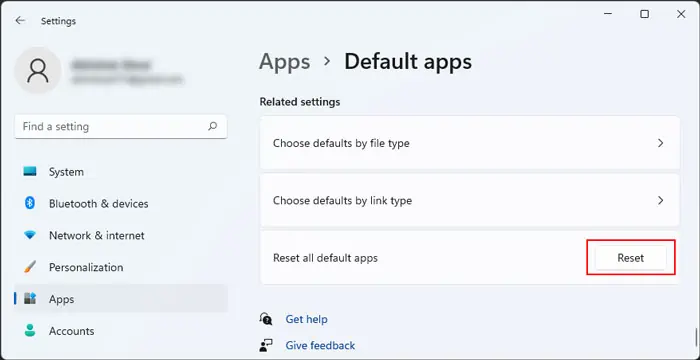
Task: Click the Accounts person icon
Action: (30, 331)
